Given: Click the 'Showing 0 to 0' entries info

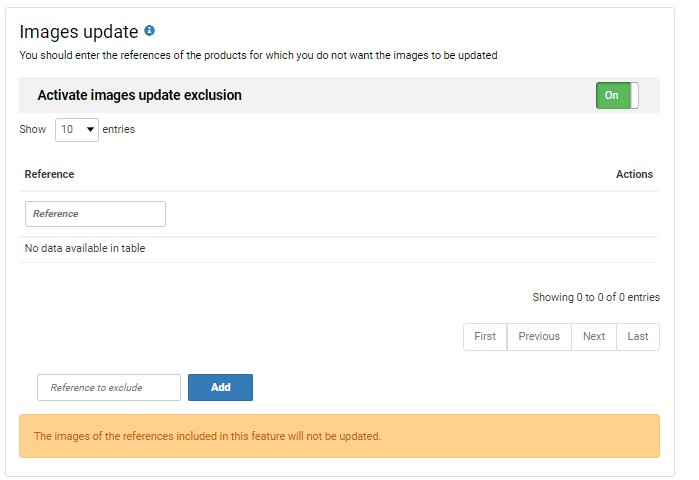Looking at the screenshot, I should pyautogui.click(x=596, y=297).
